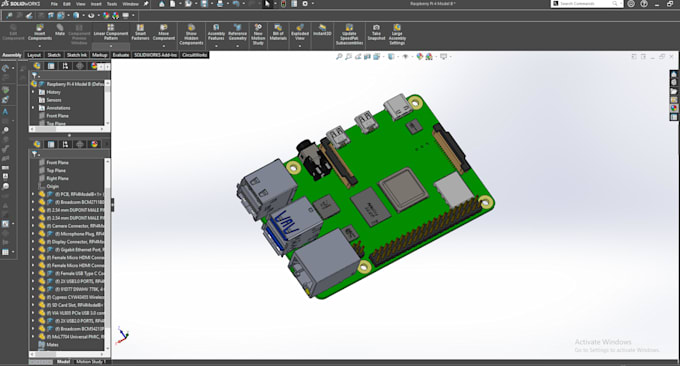Screen dimensions: 680x366
Task: Click the Take Snapshot tool
Action: coord(376,33)
